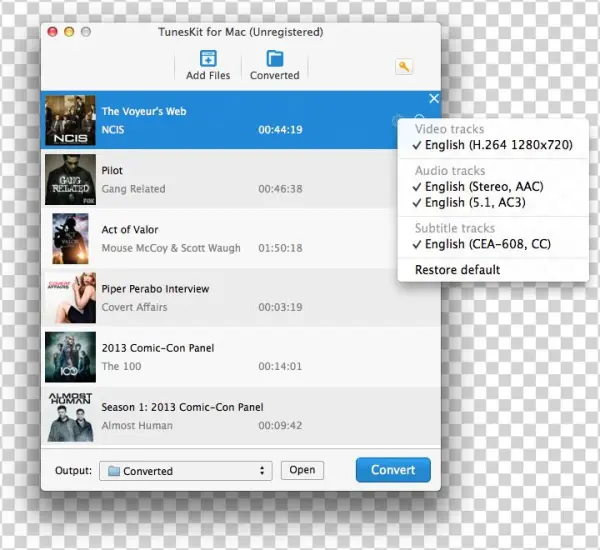Click Mouse McCoy & Scott Waugh text
This screenshot has height=550, width=600.
click(x=171, y=248)
